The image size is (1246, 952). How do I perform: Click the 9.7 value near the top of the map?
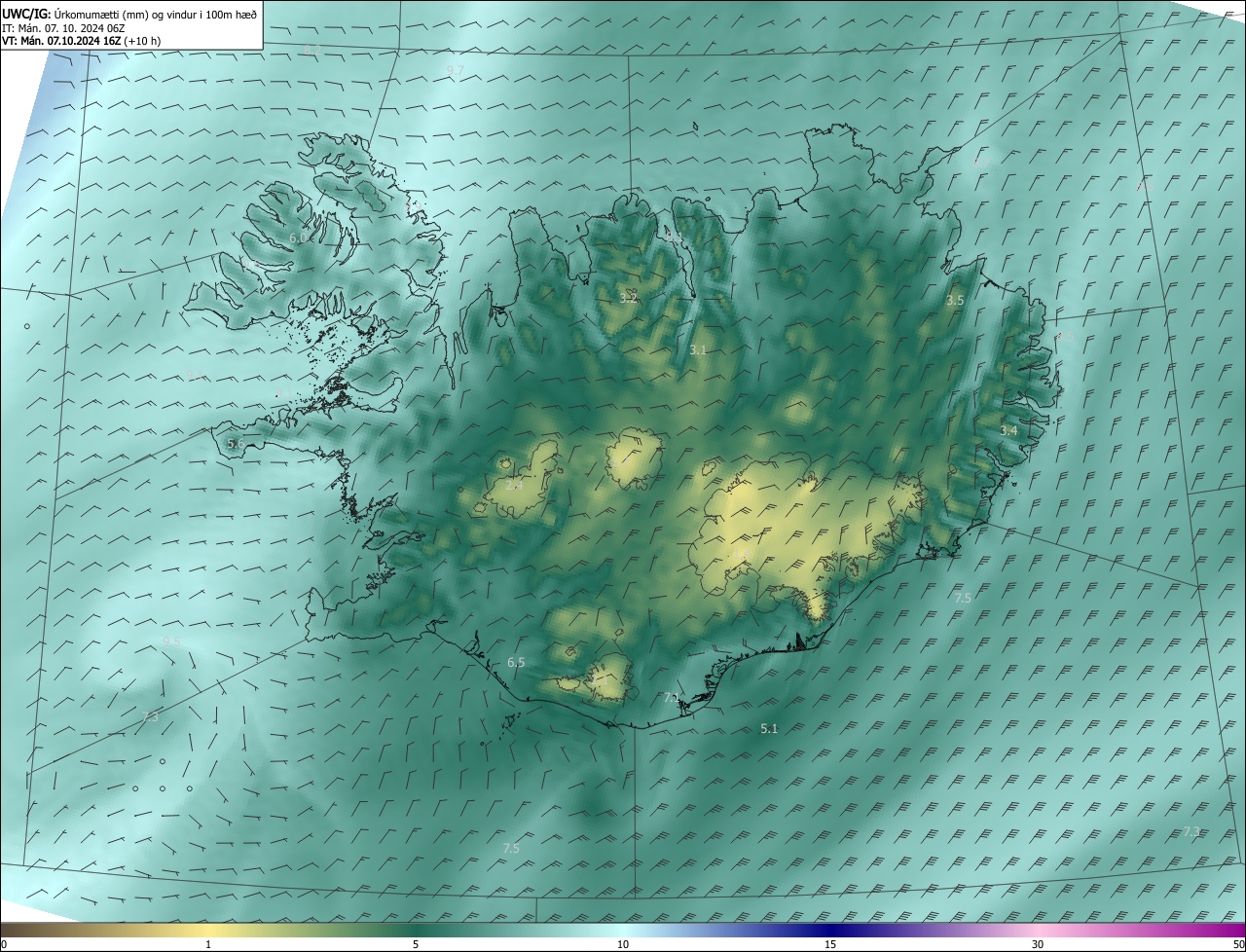[x=455, y=70]
